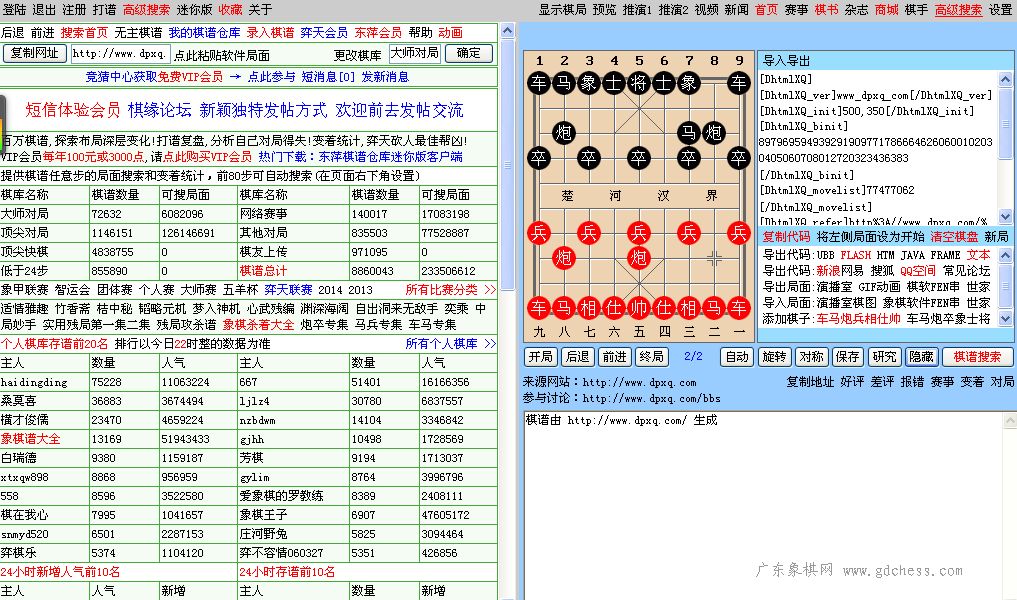Jump to opening with 开局 button
Viewport: 1017px width, 600px height.
[540, 357]
